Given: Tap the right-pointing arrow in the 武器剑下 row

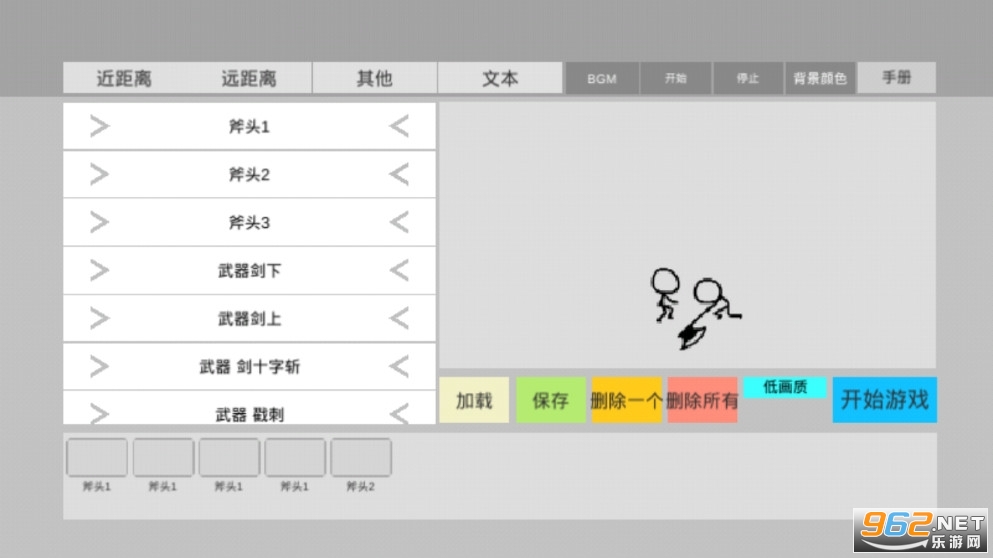Looking at the screenshot, I should point(99,270).
